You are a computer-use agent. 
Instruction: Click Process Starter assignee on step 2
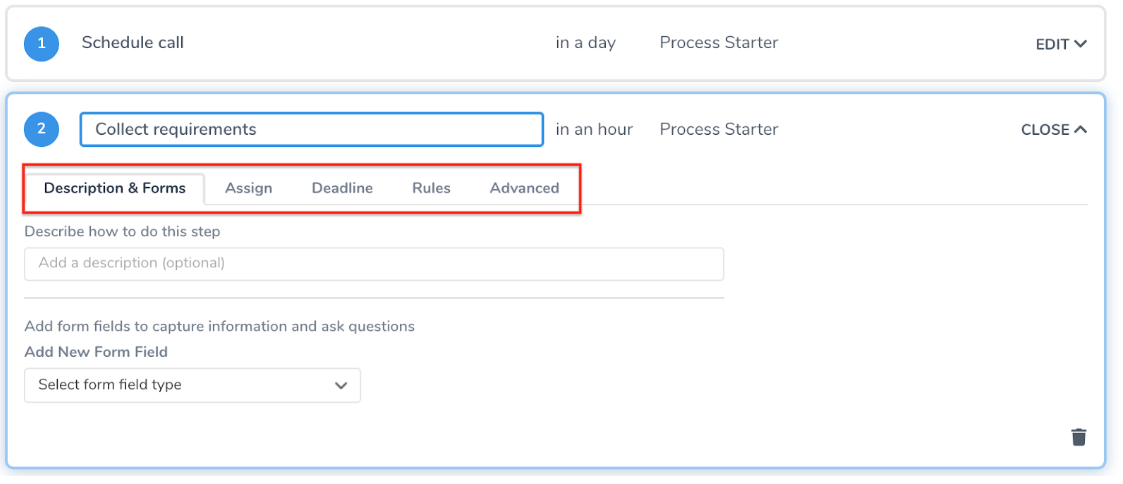tap(718, 130)
